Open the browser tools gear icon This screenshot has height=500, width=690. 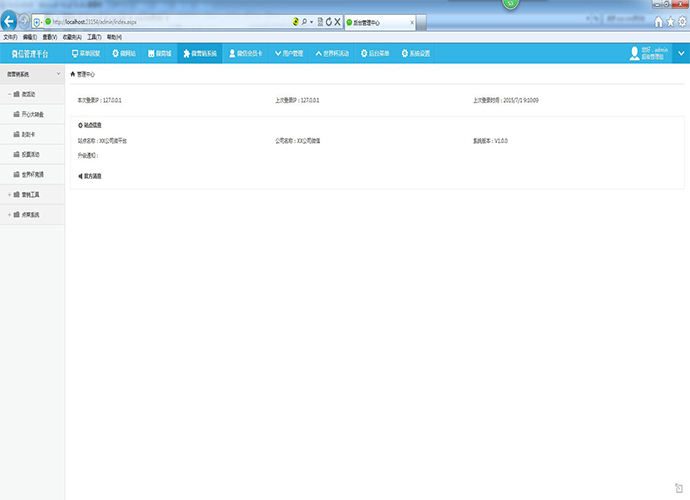click(682, 22)
